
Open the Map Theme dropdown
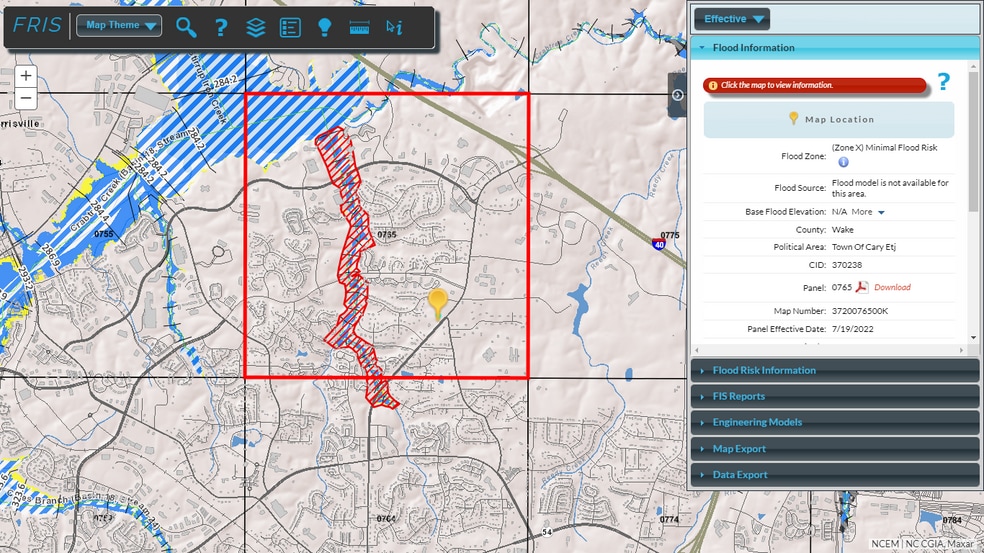[122, 26]
